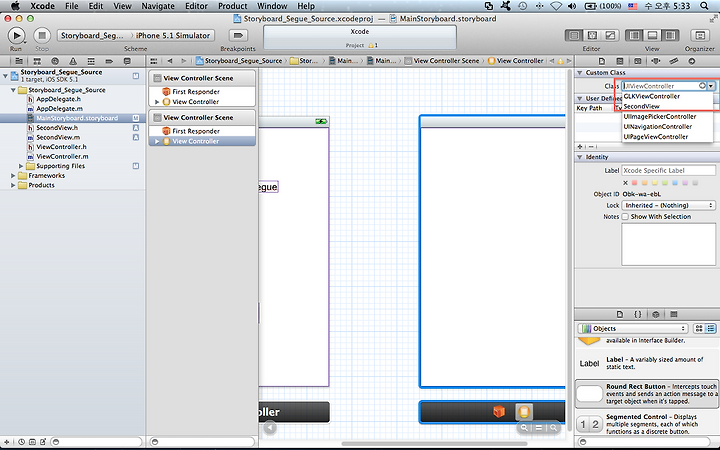Image resolution: width=720 pixels, height=450 pixels.
Task: Go back in editor history
Action: coord(170,61)
